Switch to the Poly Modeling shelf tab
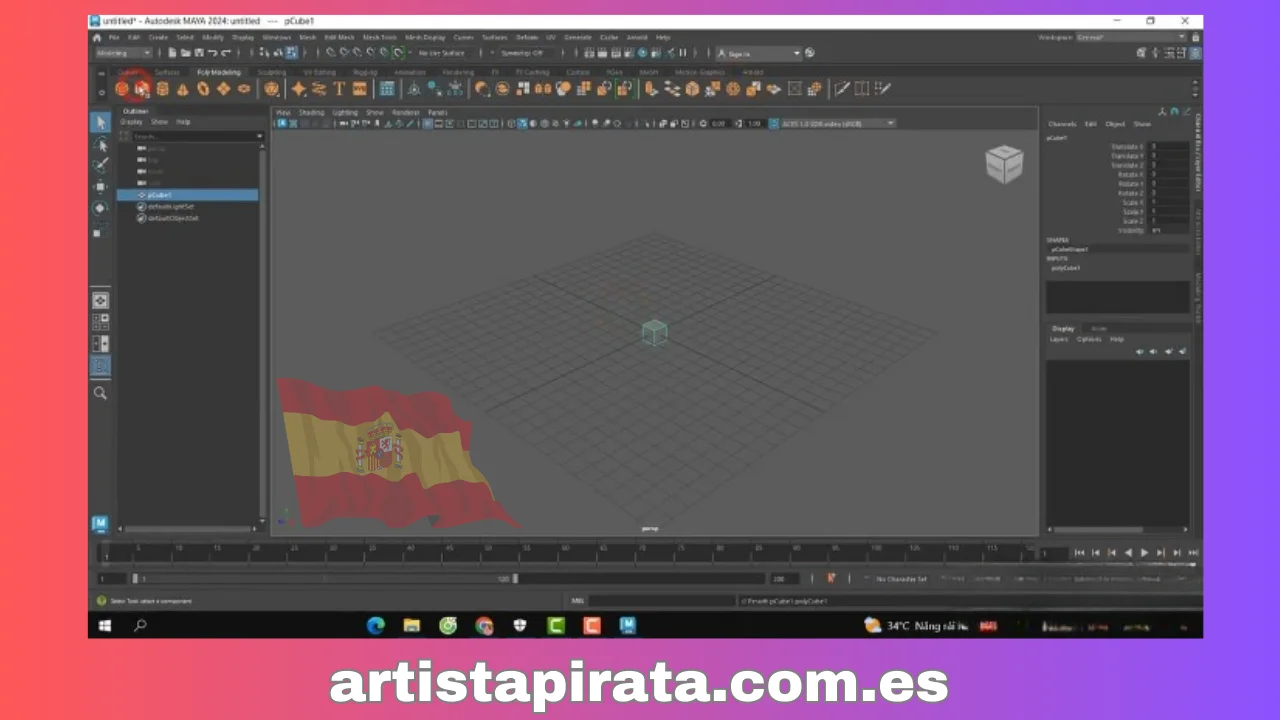 (218, 72)
